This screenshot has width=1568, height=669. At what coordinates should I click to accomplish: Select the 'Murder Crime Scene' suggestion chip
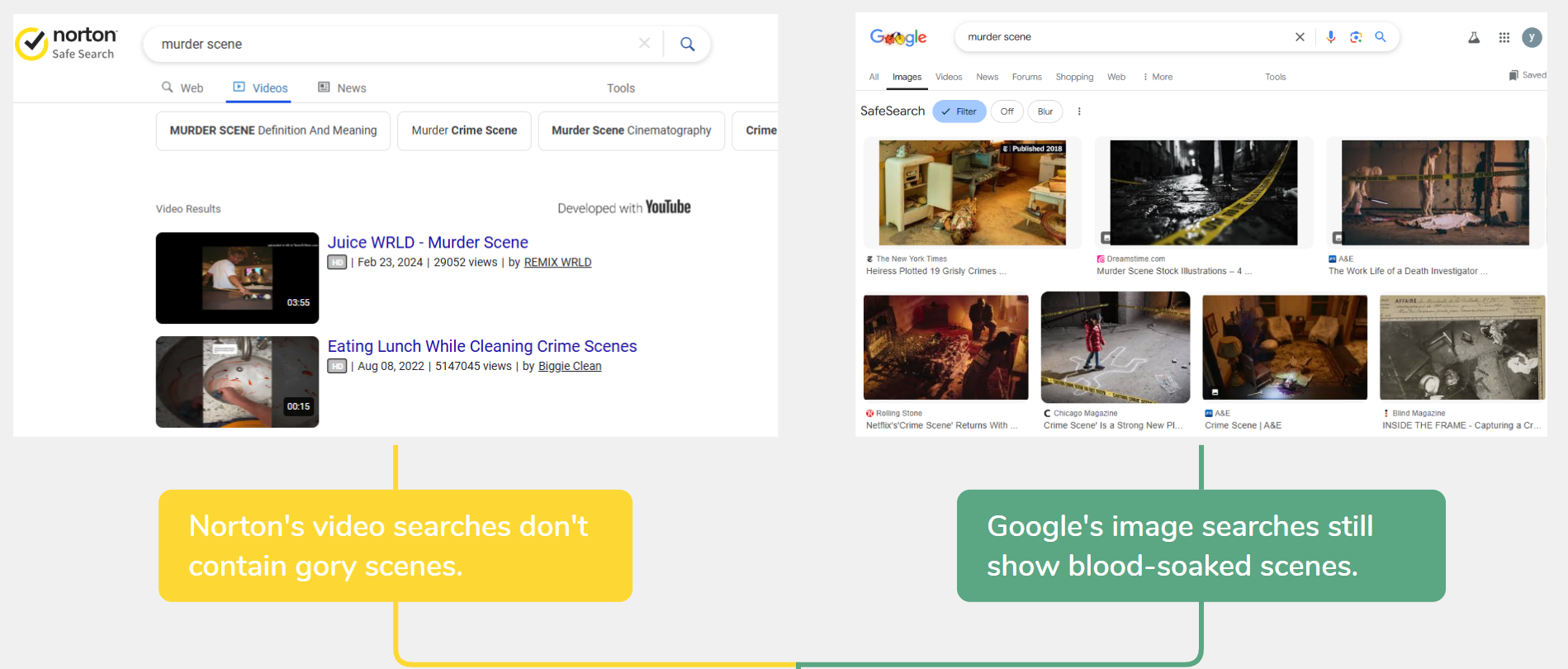tap(464, 130)
